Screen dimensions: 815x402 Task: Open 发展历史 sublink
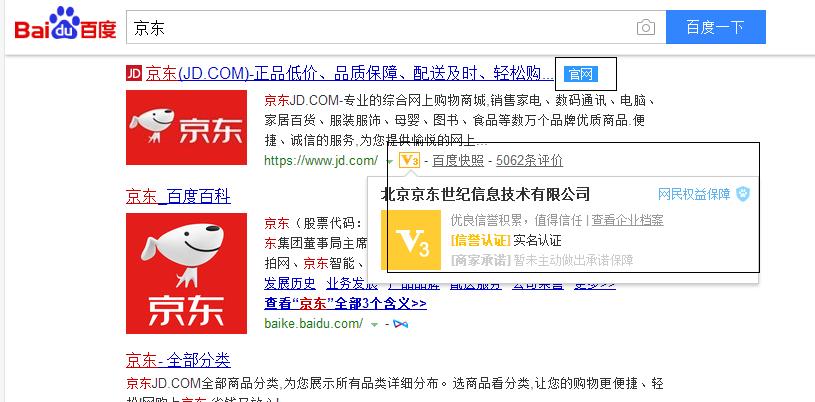(x=290, y=284)
